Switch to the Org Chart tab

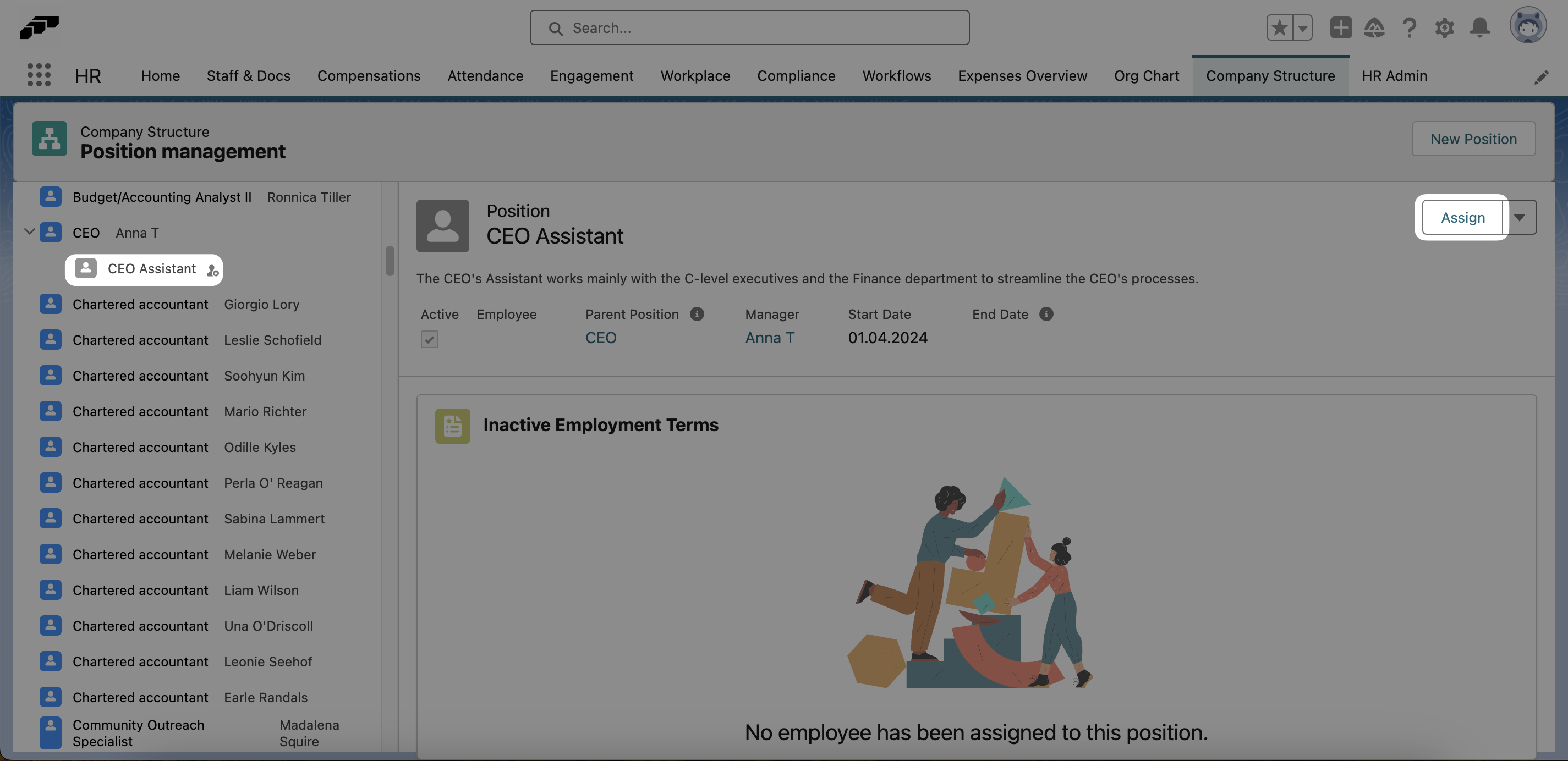click(x=1147, y=75)
